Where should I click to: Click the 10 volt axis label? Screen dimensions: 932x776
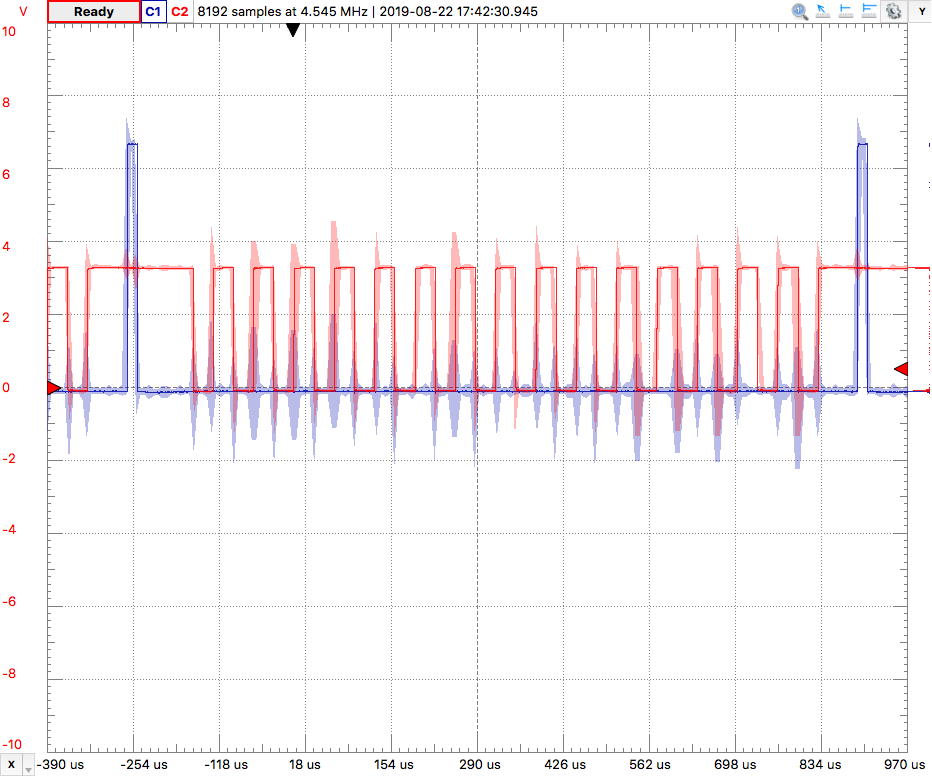[9, 31]
